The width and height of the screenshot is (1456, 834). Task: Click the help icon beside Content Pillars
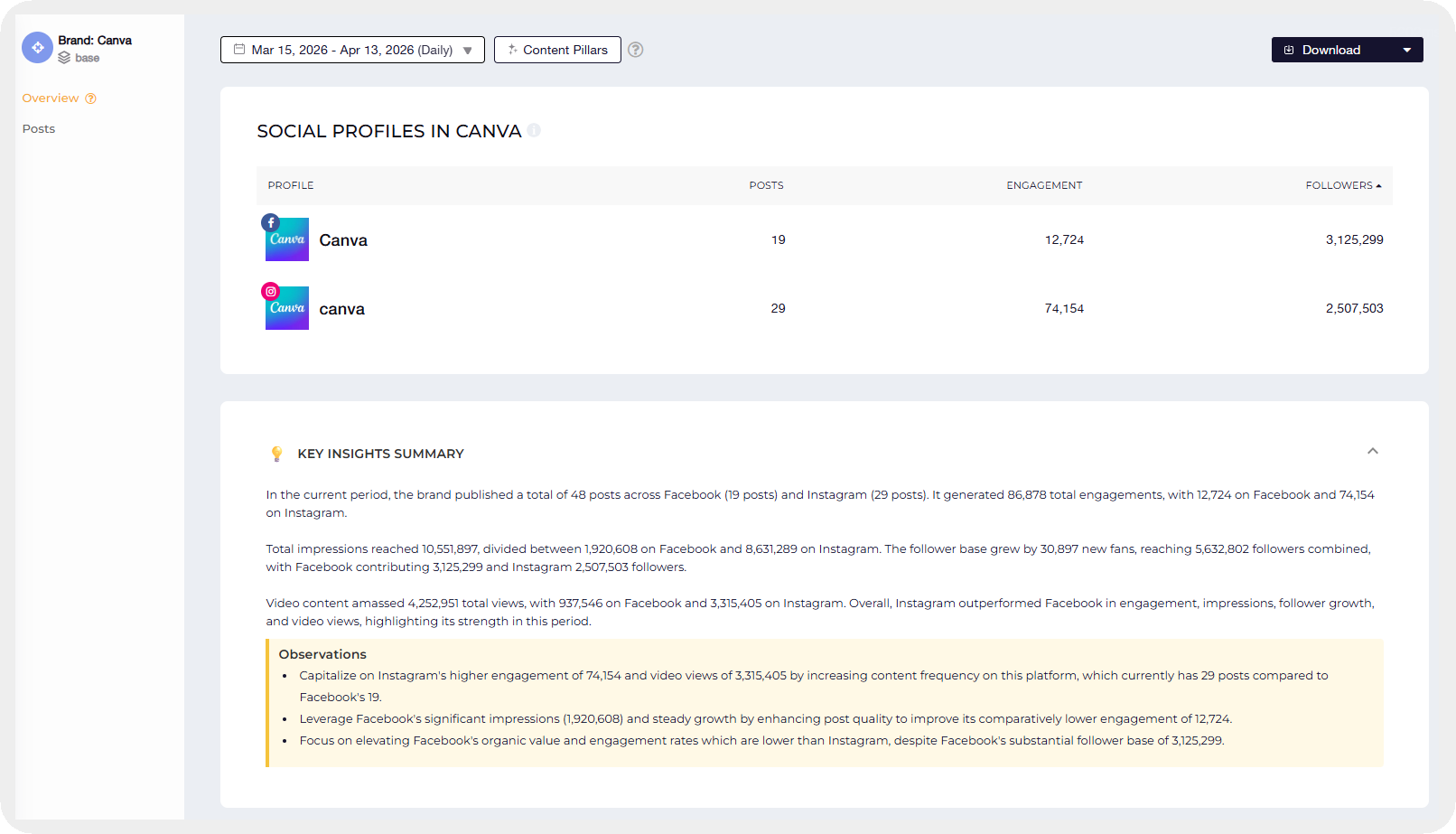(636, 50)
